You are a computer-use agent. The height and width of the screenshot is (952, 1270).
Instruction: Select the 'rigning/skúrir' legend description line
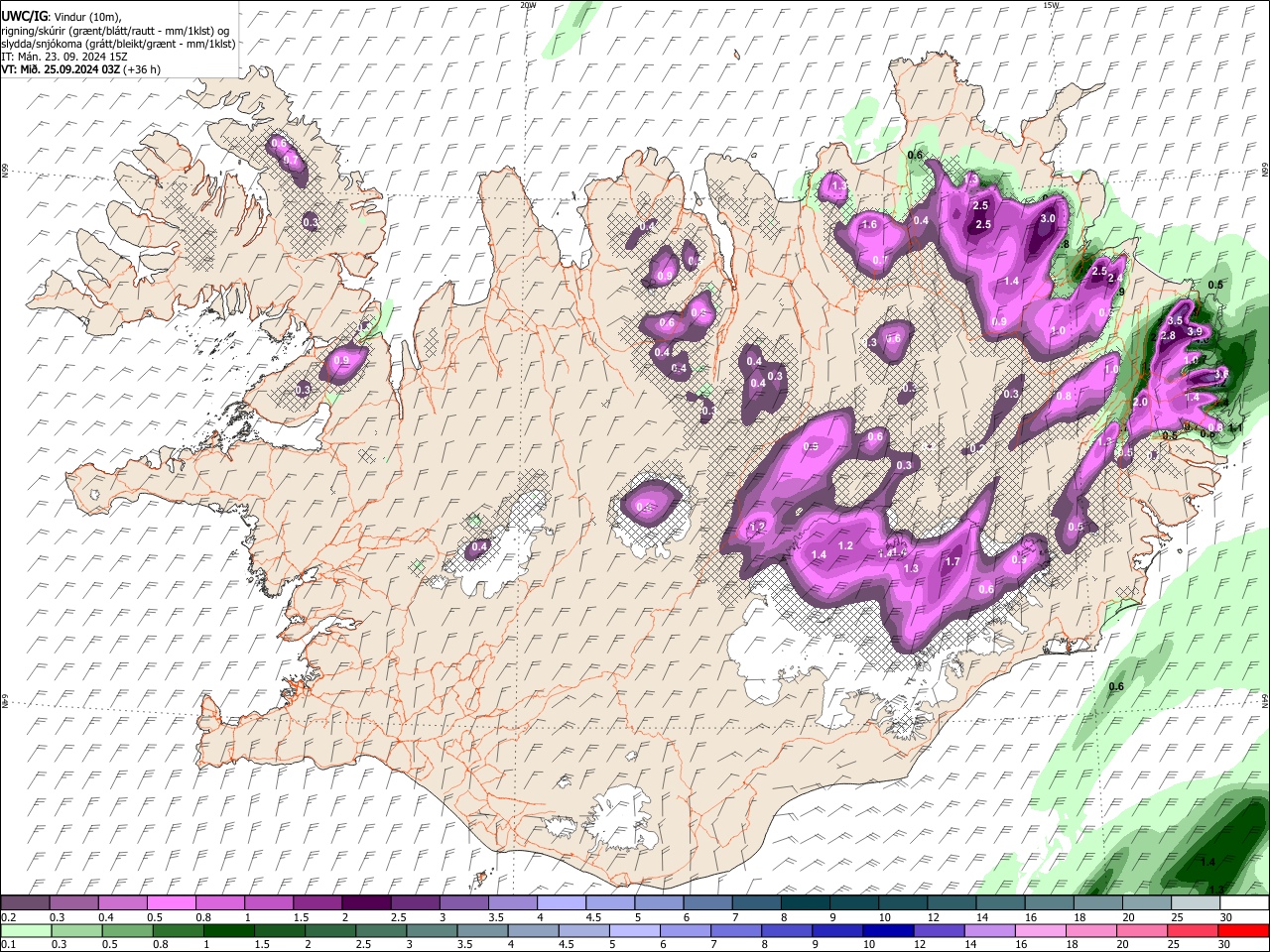116,31
